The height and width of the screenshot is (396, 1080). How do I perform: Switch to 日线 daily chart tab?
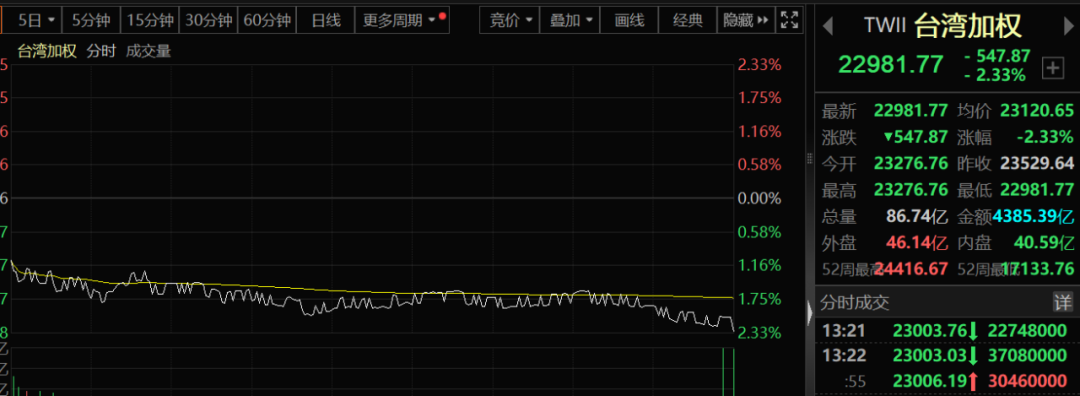(x=326, y=21)
